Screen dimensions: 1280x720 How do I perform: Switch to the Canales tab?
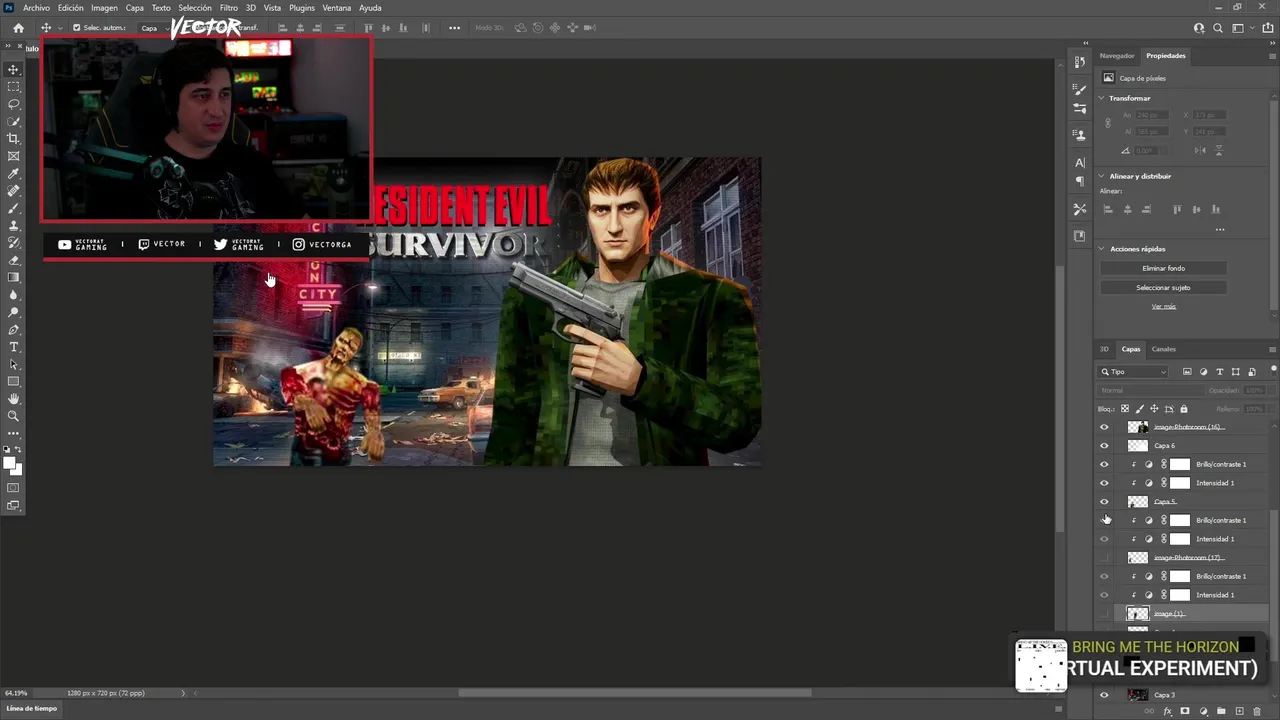(1164, 349)
